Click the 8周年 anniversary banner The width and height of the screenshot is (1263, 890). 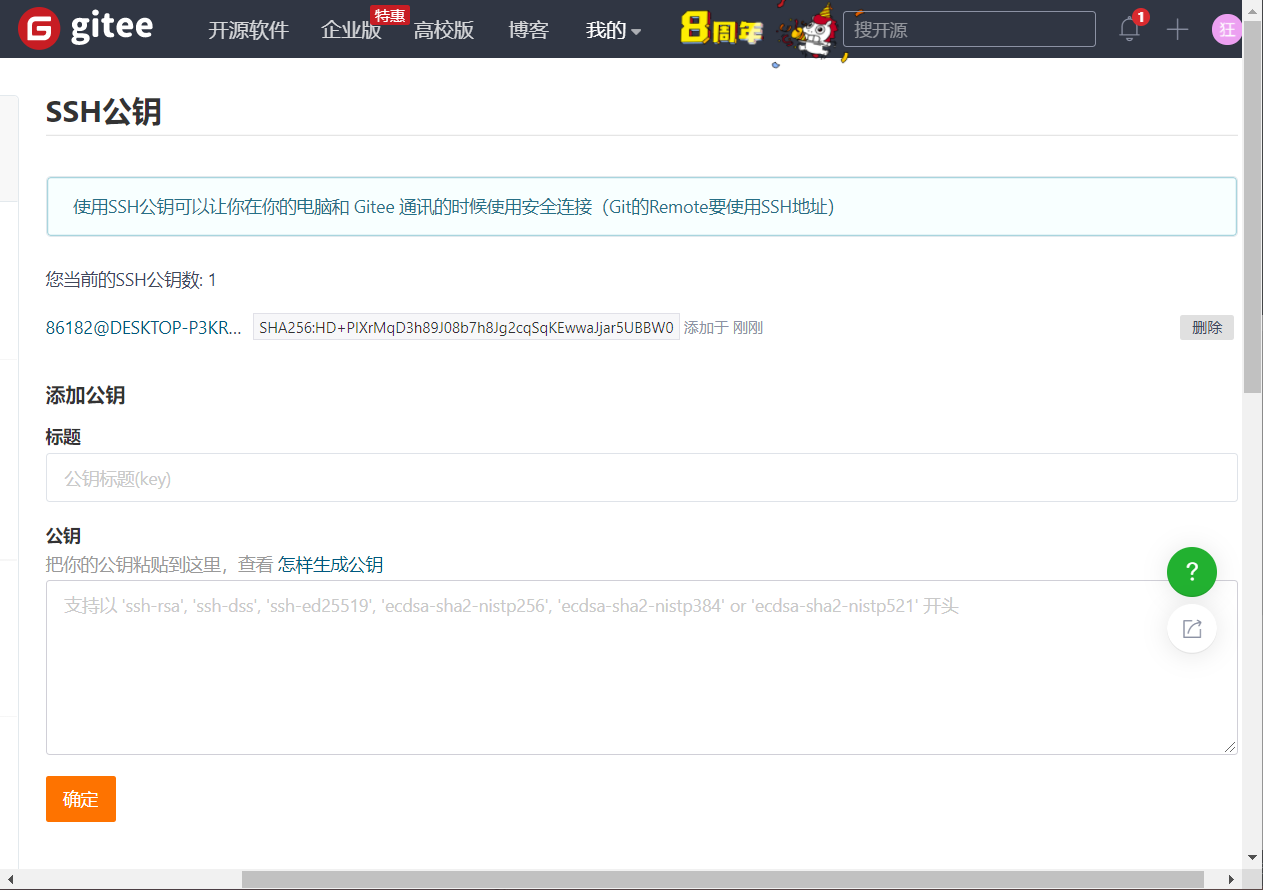point(721,29)
